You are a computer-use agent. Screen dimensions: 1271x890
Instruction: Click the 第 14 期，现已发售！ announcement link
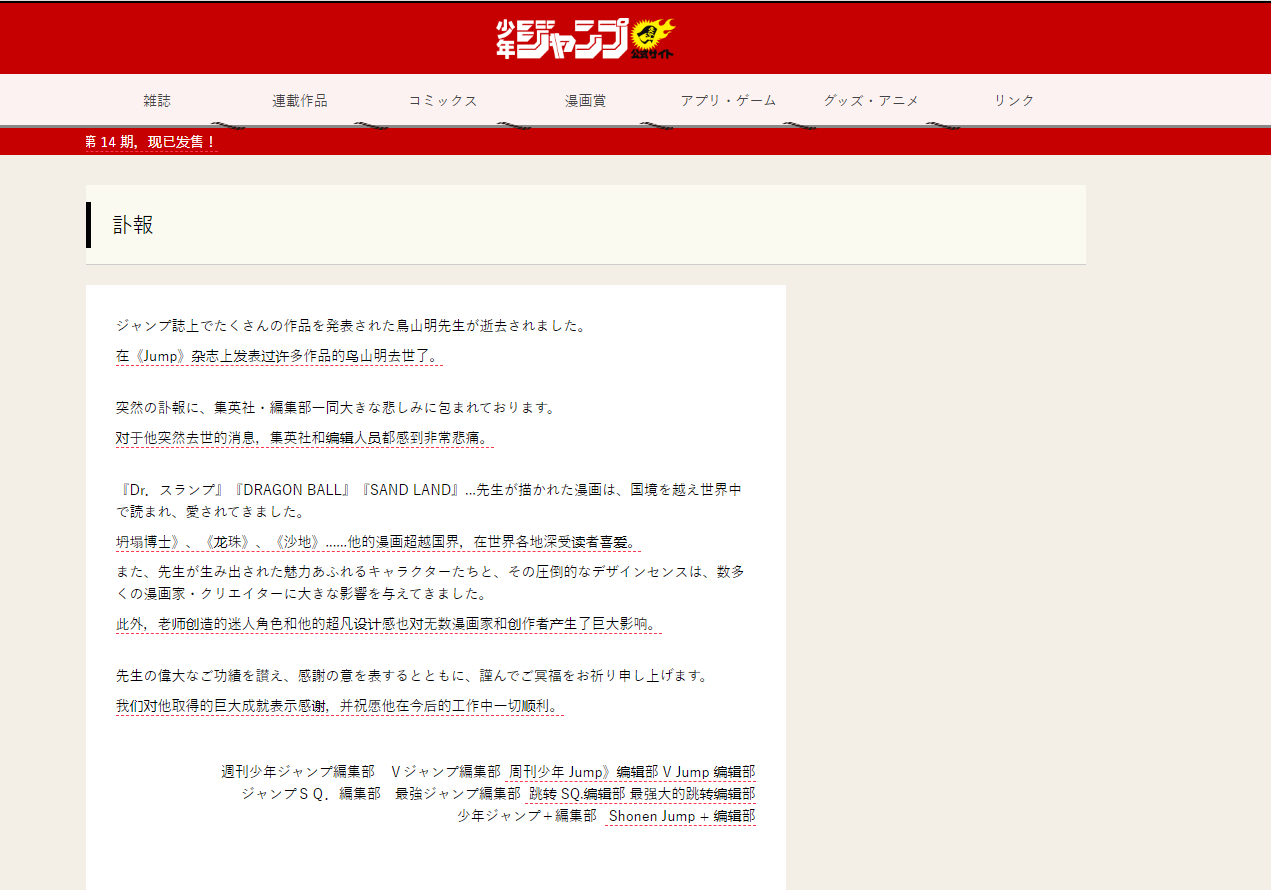(x=151, y=142)
